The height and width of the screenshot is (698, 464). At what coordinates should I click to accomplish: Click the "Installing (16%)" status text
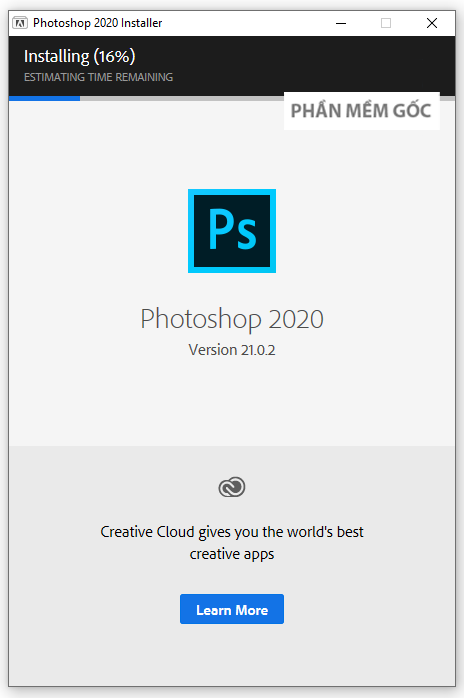(80, 57)
